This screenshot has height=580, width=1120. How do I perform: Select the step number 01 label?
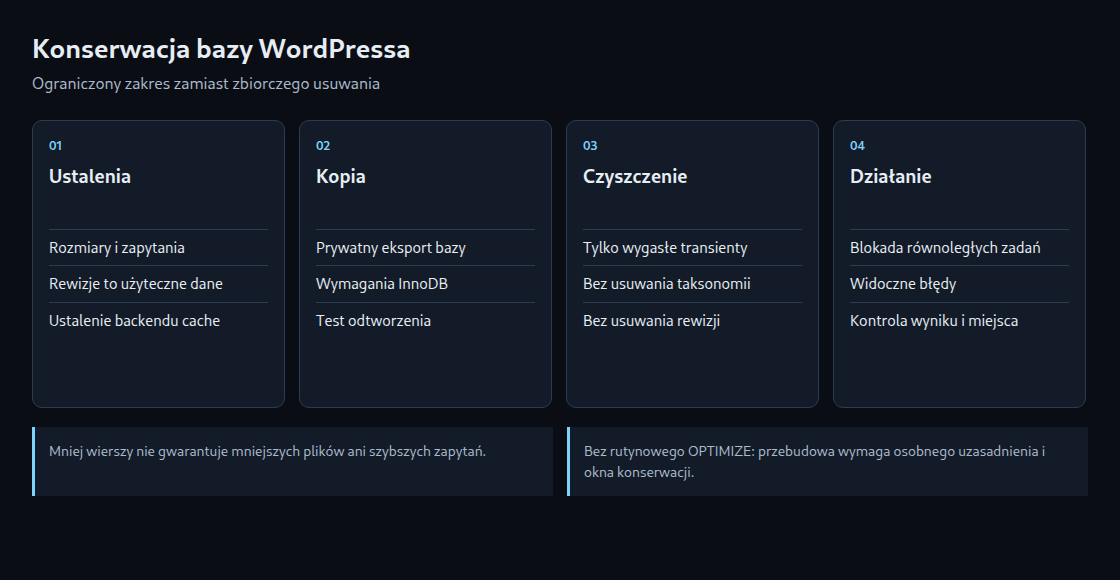point(55,146)
